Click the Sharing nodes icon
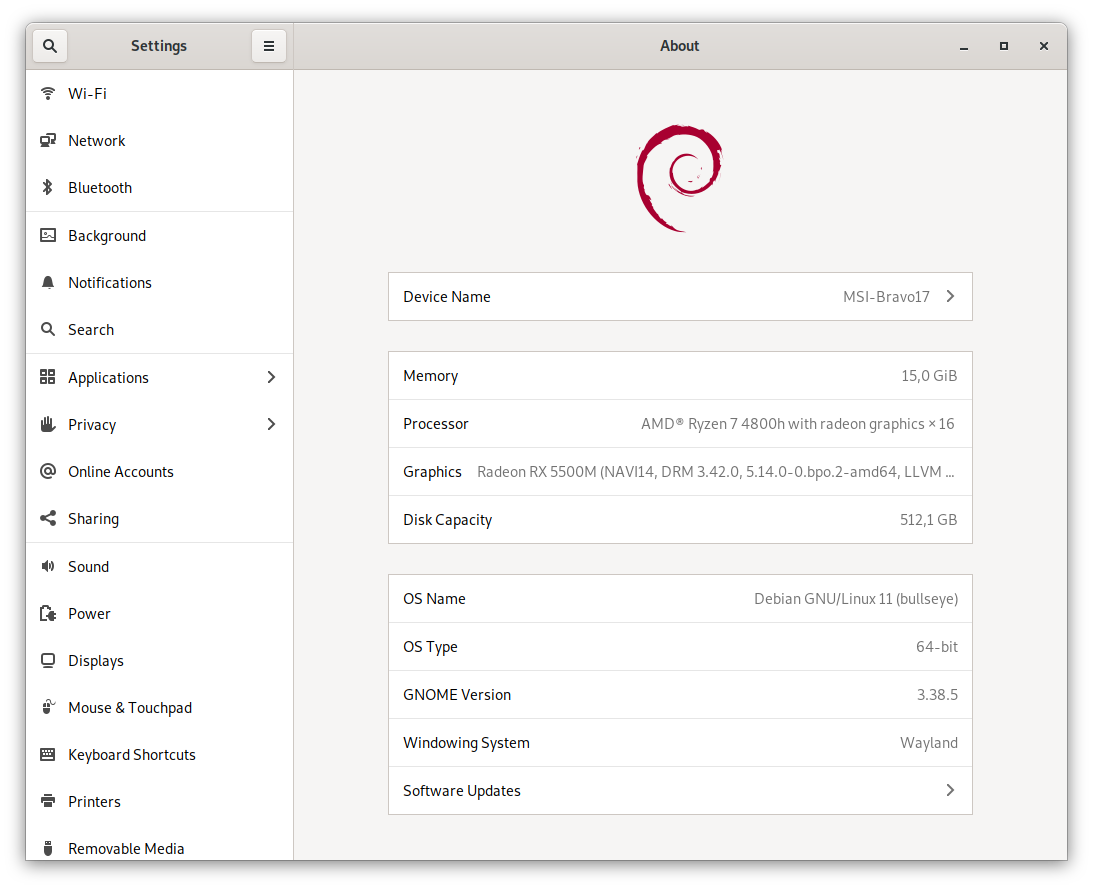Image resolution: width=1093 pixels, height=889 pixels. [x=47, y=518]
